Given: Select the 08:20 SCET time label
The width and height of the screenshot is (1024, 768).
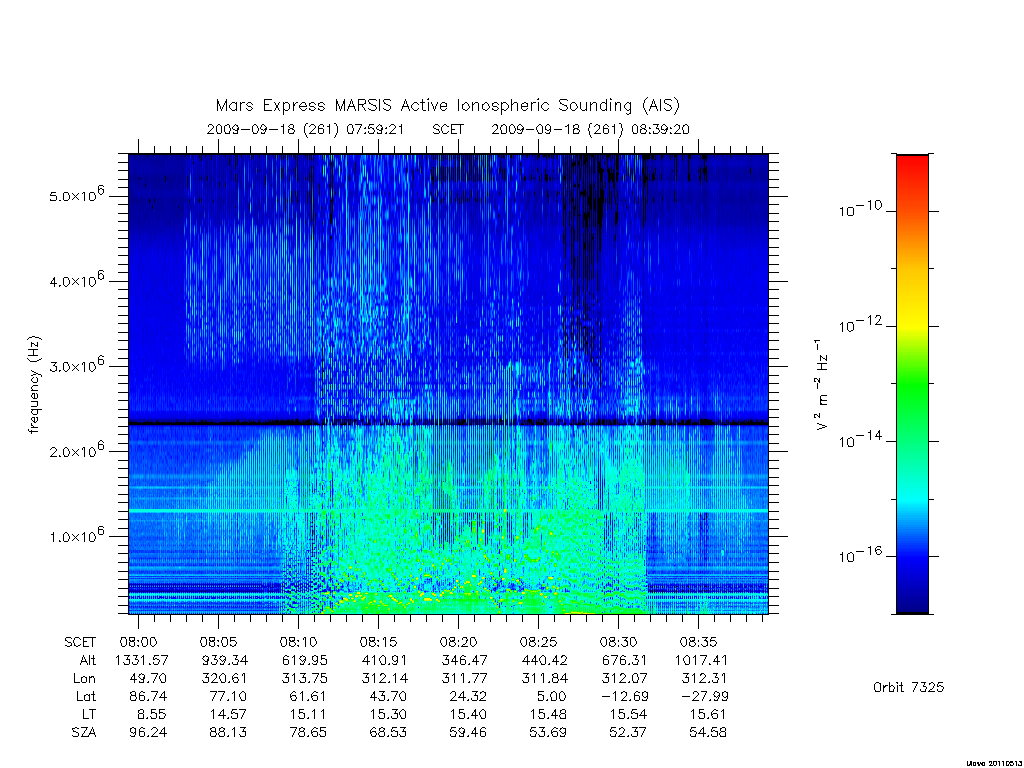Looking at the screenshot, I should pyautogui.click(x=458, y=642).
